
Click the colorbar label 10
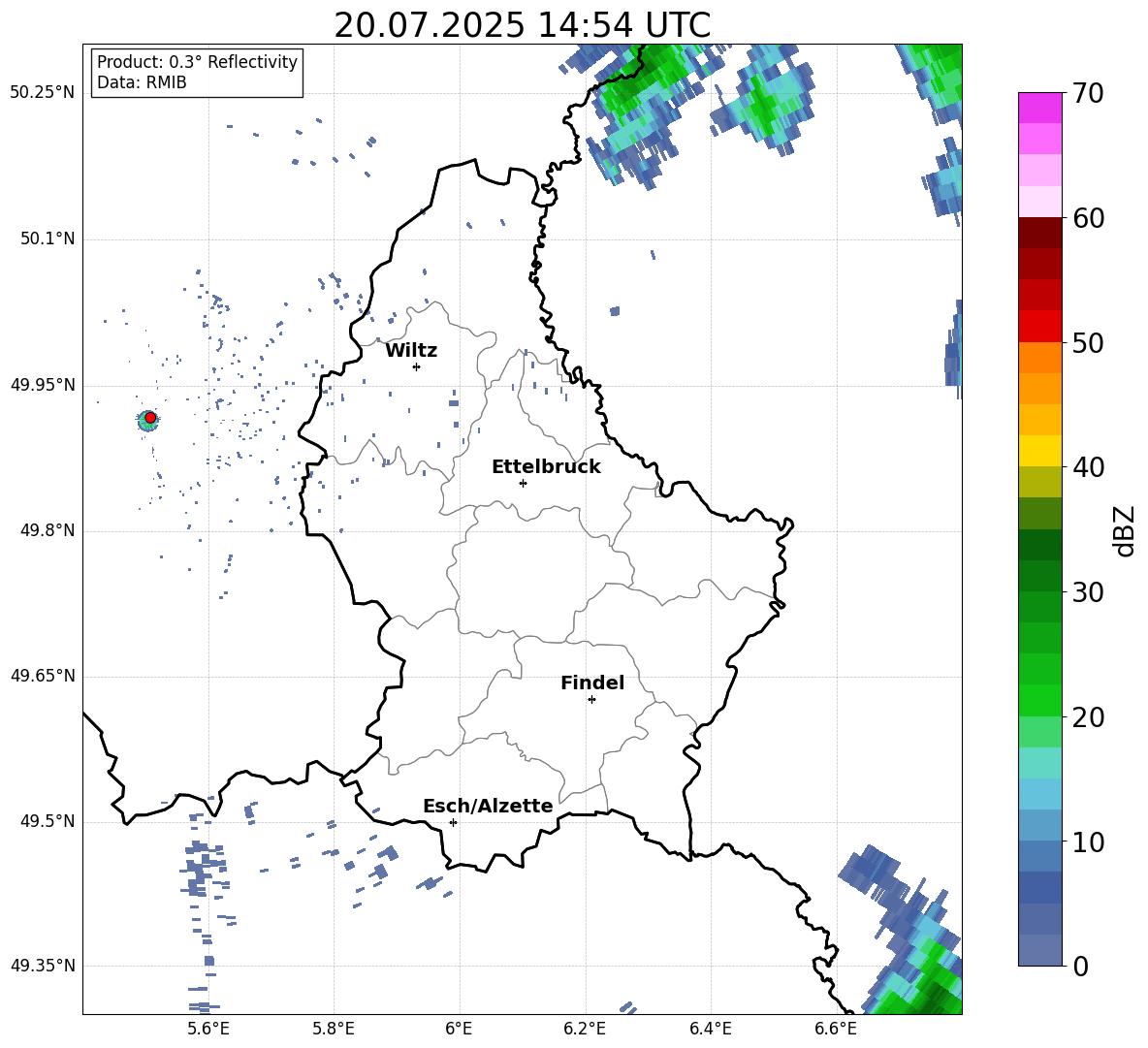click(x=1088, y=842)
